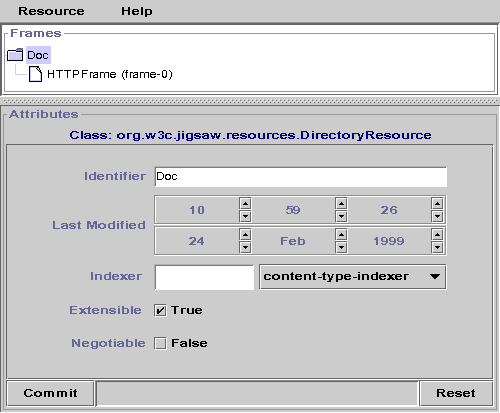This screenshot has height=413, width=500.
Task: Open the Resource menu
Action: click(x=51, y=11)
